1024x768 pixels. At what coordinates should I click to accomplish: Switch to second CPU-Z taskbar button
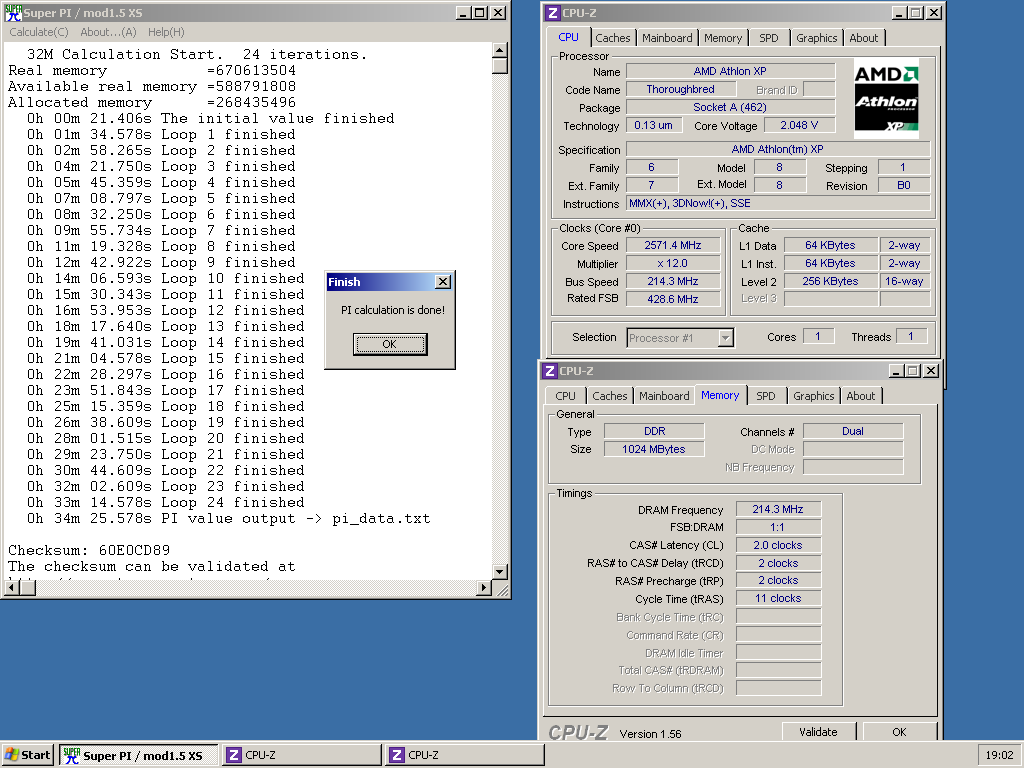(x=465, y=755)
